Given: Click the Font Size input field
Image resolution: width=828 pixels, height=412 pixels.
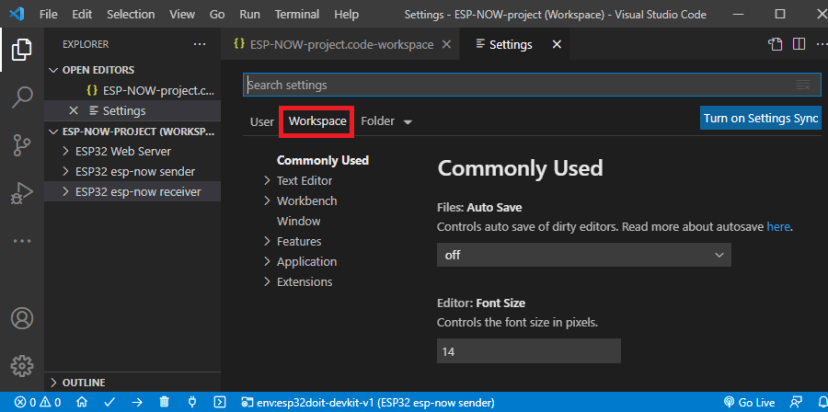Looking at the screenshot, I should point(528,351).
